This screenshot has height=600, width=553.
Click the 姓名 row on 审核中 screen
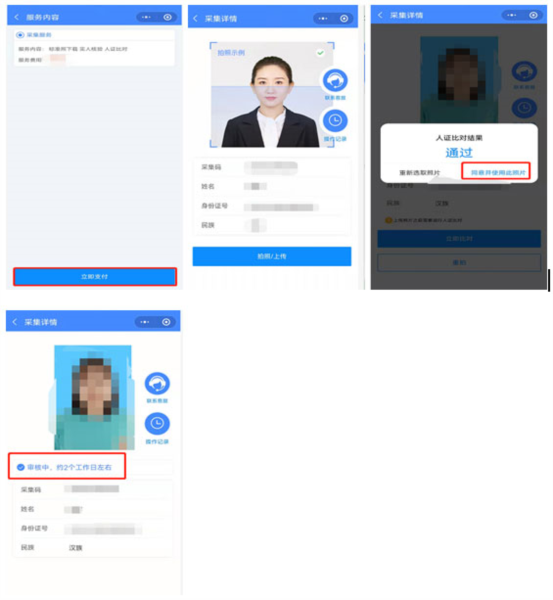click(93, 509)
